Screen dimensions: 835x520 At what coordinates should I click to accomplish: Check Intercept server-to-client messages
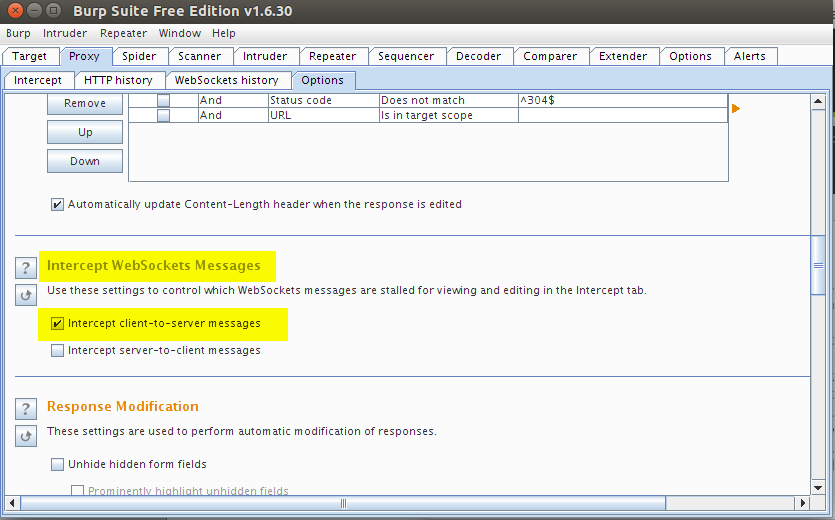pos(57,351)
